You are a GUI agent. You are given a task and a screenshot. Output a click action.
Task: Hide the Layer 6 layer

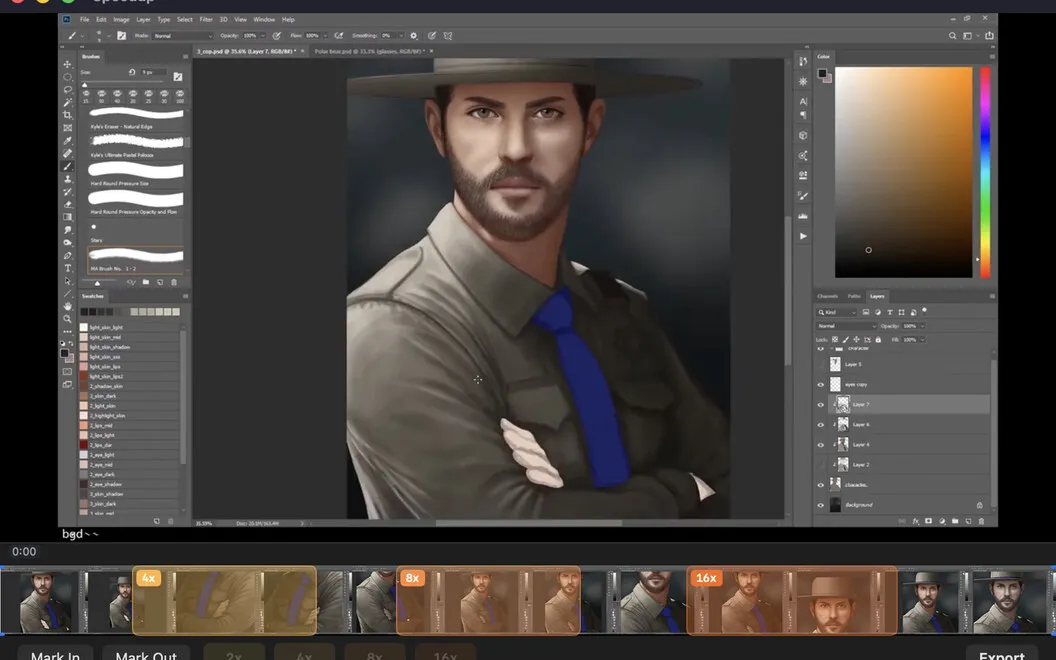tap(820, 425)
